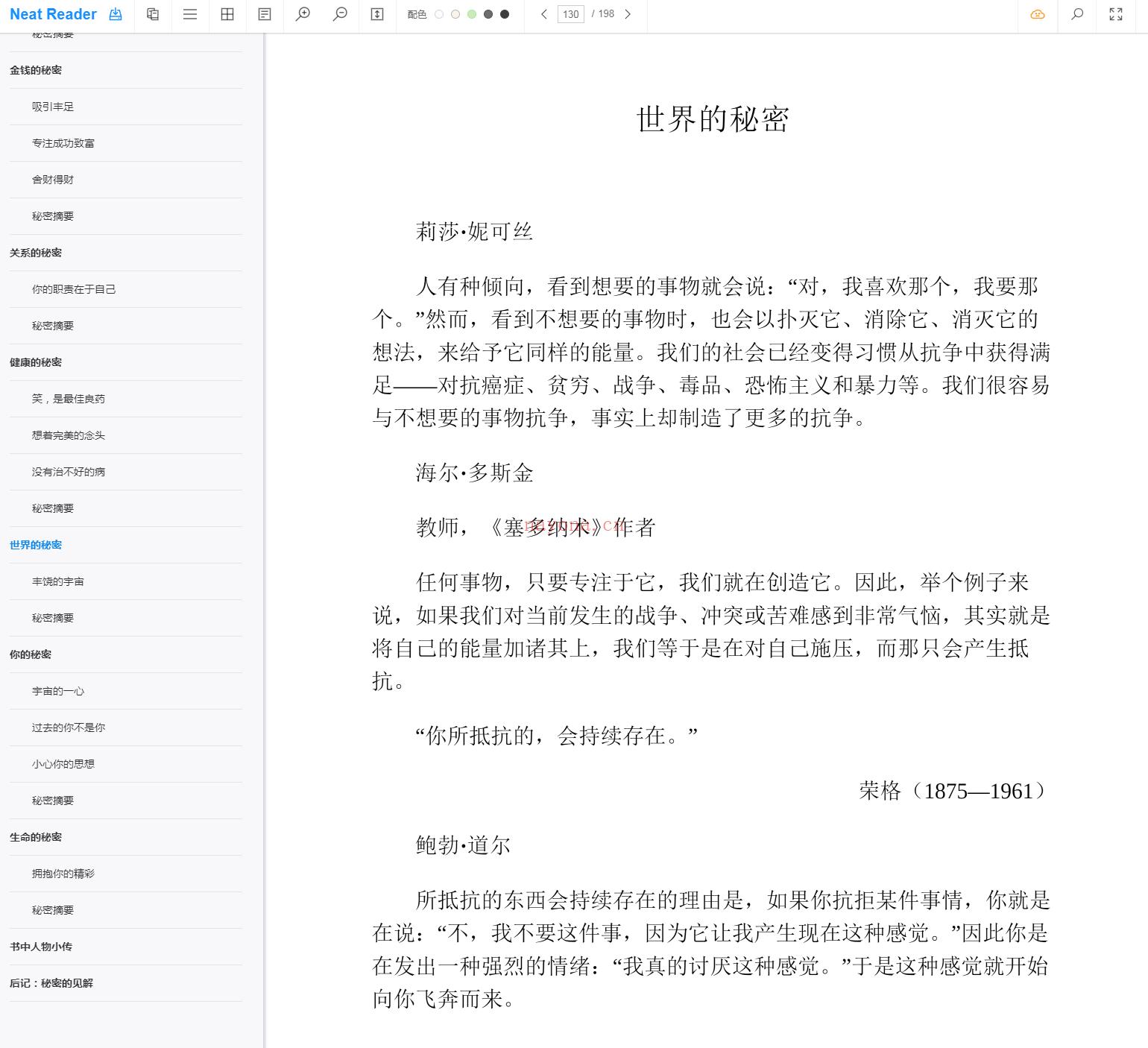1148x1048 pixels.
Task: Click the import book icon beside Neat Reader
Action: pos(116,14)
